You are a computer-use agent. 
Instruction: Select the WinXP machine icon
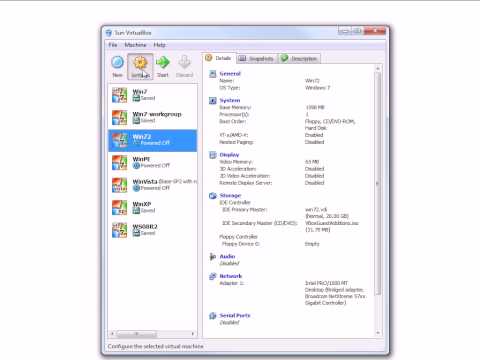click(x=119, y=208)
